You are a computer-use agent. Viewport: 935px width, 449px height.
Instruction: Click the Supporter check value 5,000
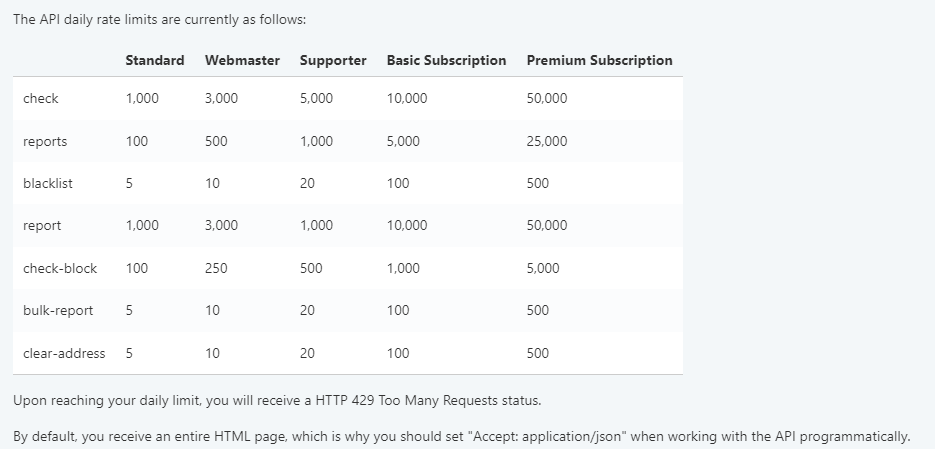point(316,98)
